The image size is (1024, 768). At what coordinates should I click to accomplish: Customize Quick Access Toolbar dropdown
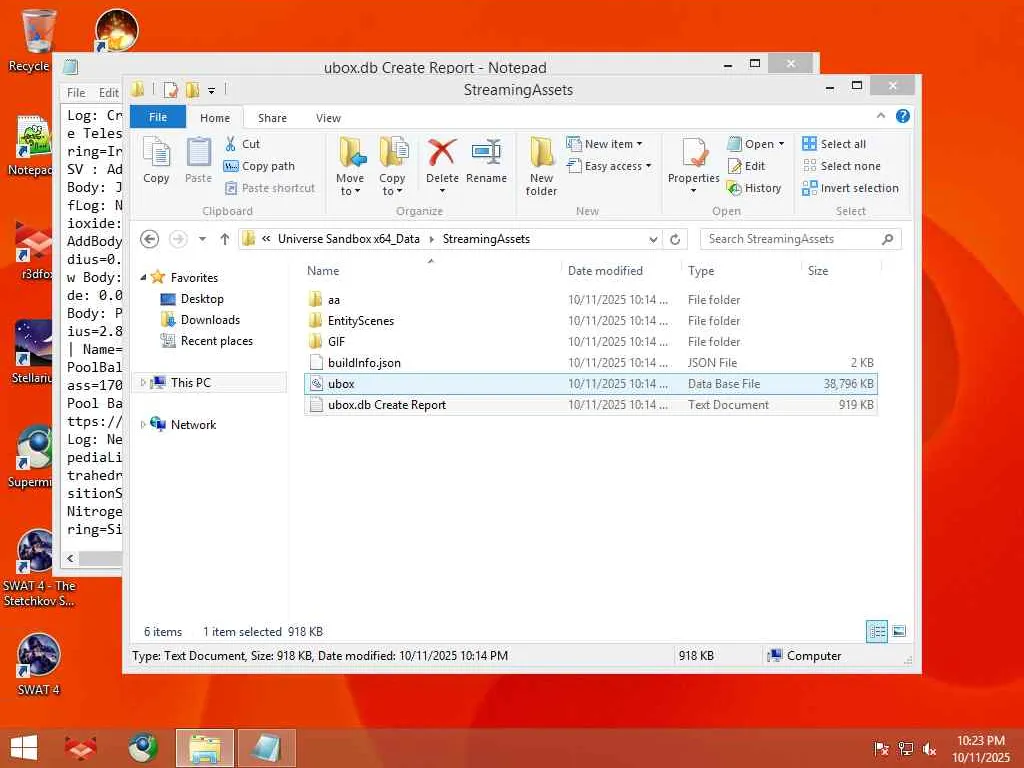coord(212,91)
